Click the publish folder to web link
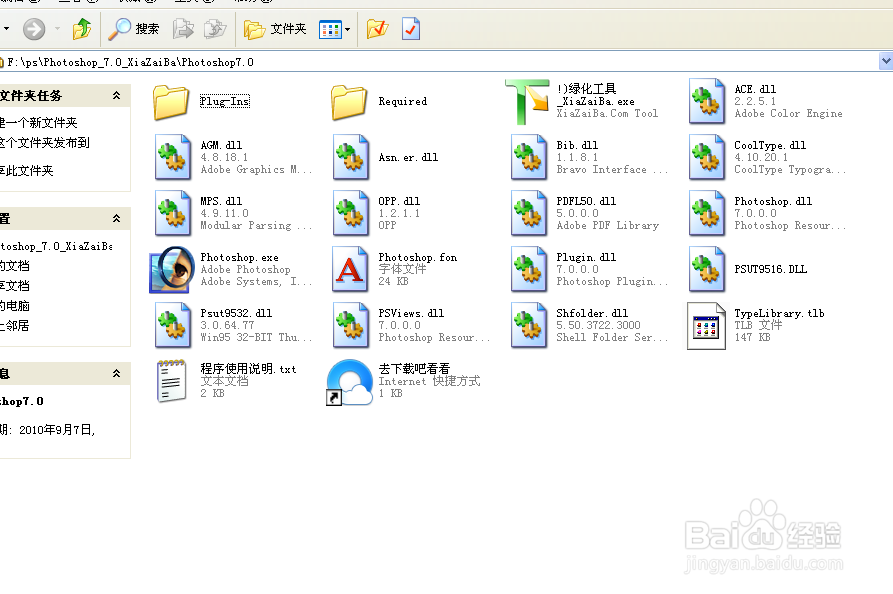Screen dimensions: 893x594 click(44, 142)
